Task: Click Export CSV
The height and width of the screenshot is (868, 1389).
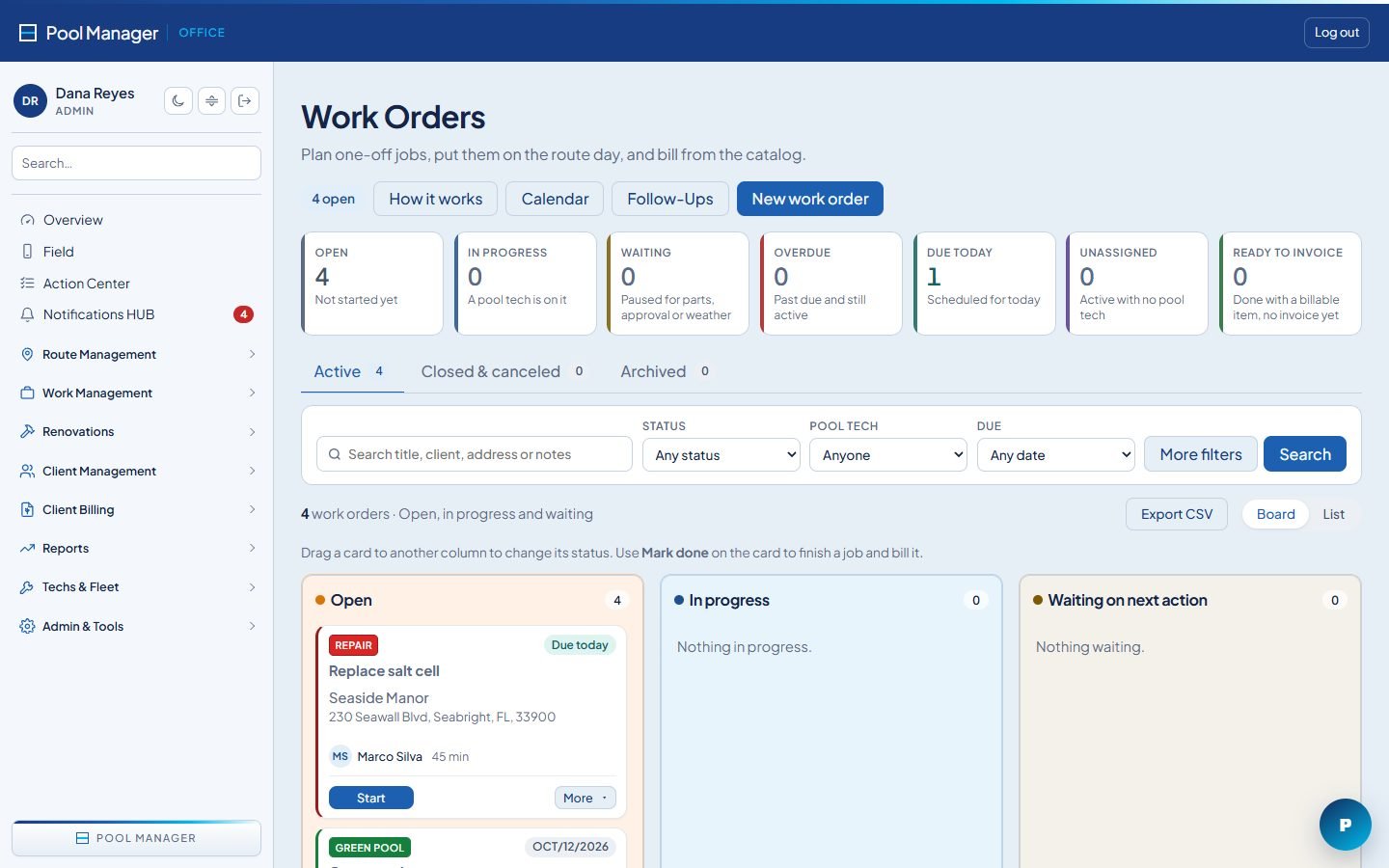Action: click(1177, 514)
